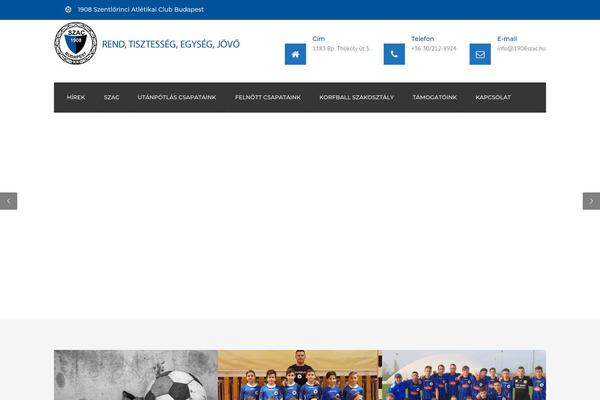This screenshot has width=600, height=400.
Task: Open the outdoor team group photo thumbnail
Action: pyautogui.click(x=464, y=375)
